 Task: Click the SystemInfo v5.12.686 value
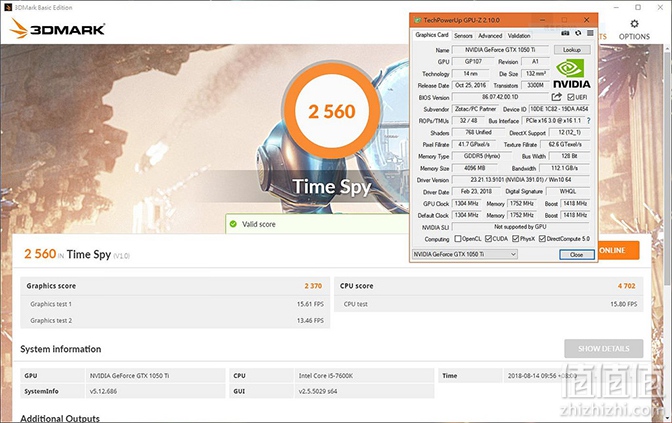click(x=103, y=391)
